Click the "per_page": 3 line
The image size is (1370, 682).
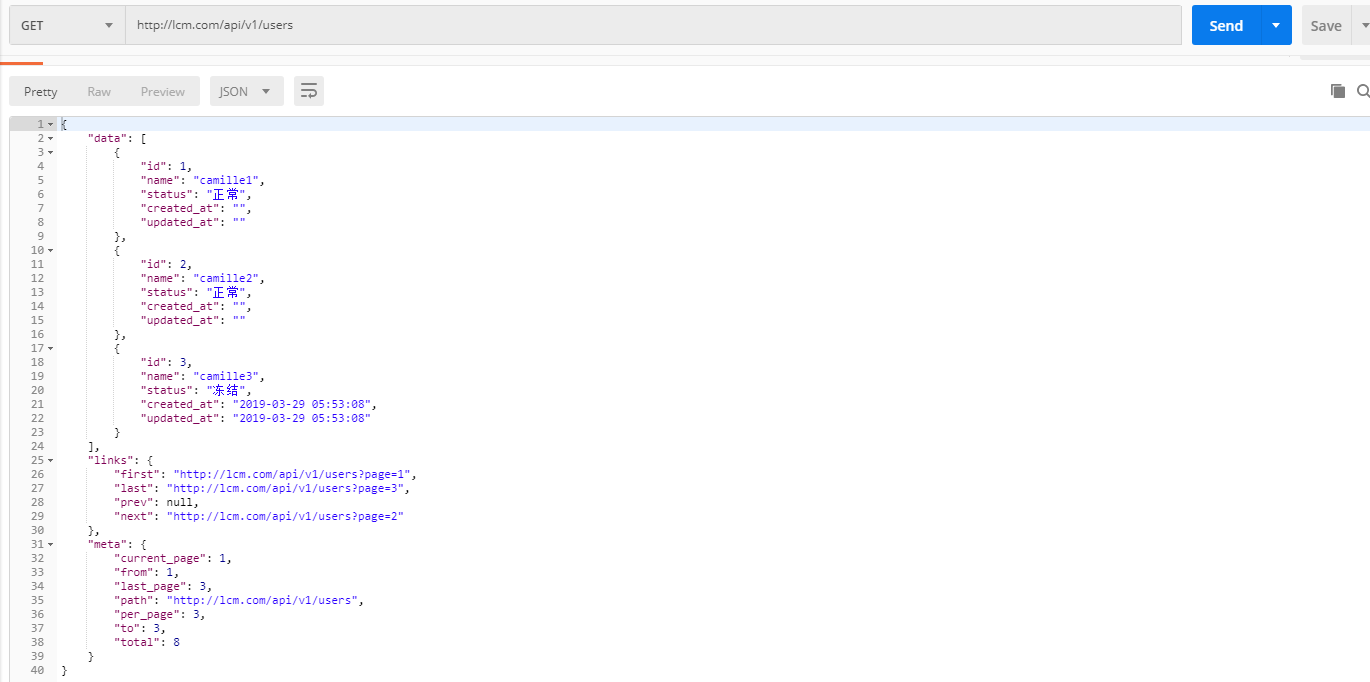click(159, 614)
